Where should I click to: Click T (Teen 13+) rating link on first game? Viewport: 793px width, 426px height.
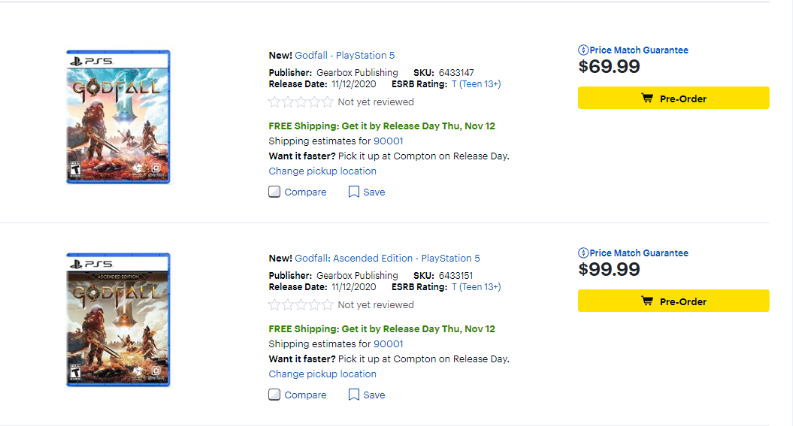[476, 84]
